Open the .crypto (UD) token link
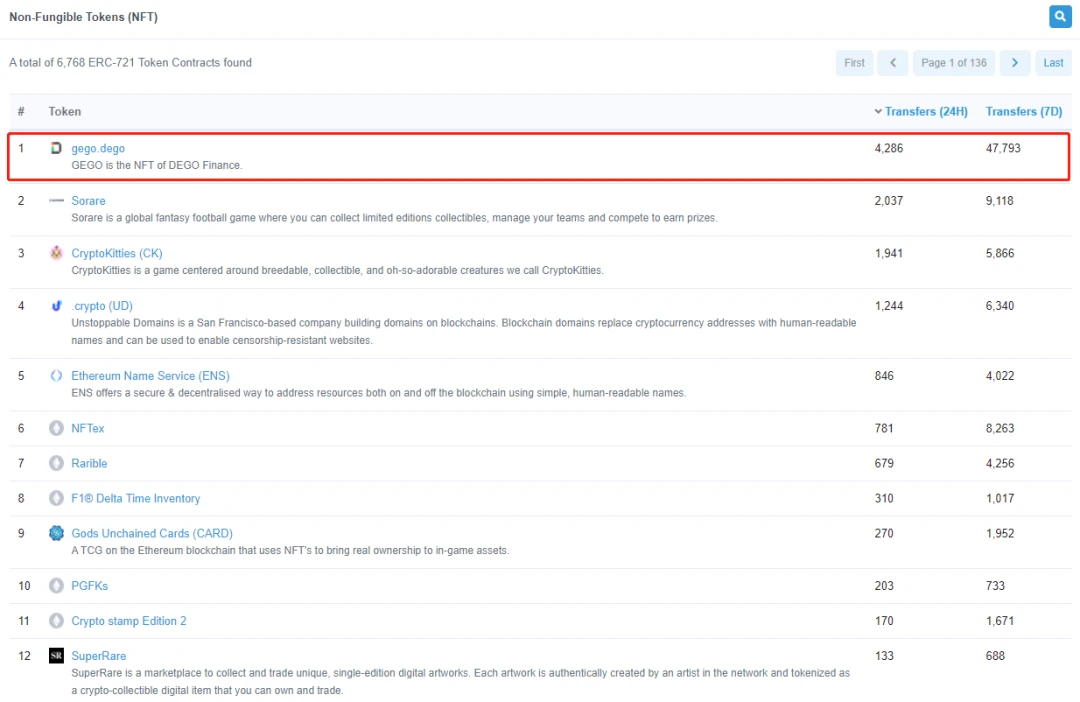The image size is (1080, 702). (102, 305)
